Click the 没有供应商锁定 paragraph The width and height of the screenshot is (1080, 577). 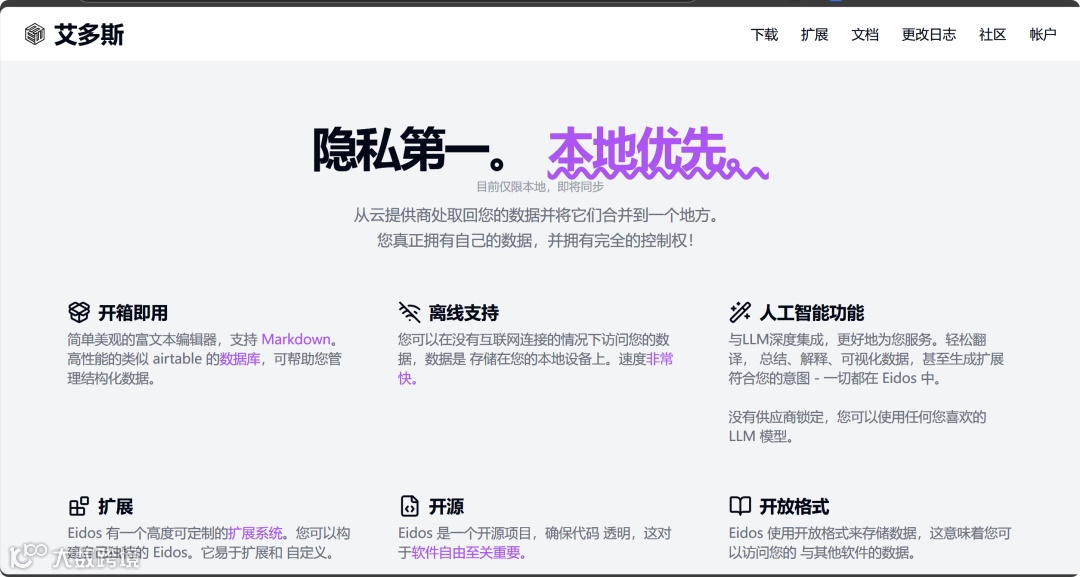tap(858, 426)
